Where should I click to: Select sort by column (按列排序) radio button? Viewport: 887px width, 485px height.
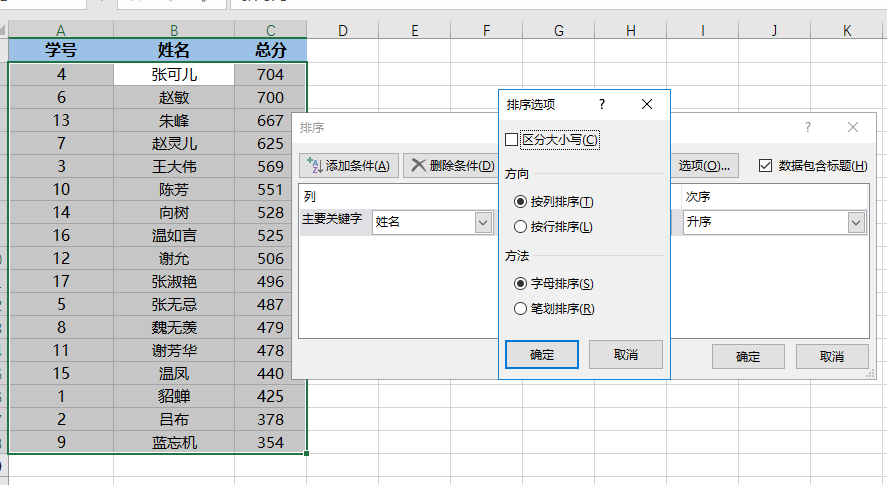(520, 202)
